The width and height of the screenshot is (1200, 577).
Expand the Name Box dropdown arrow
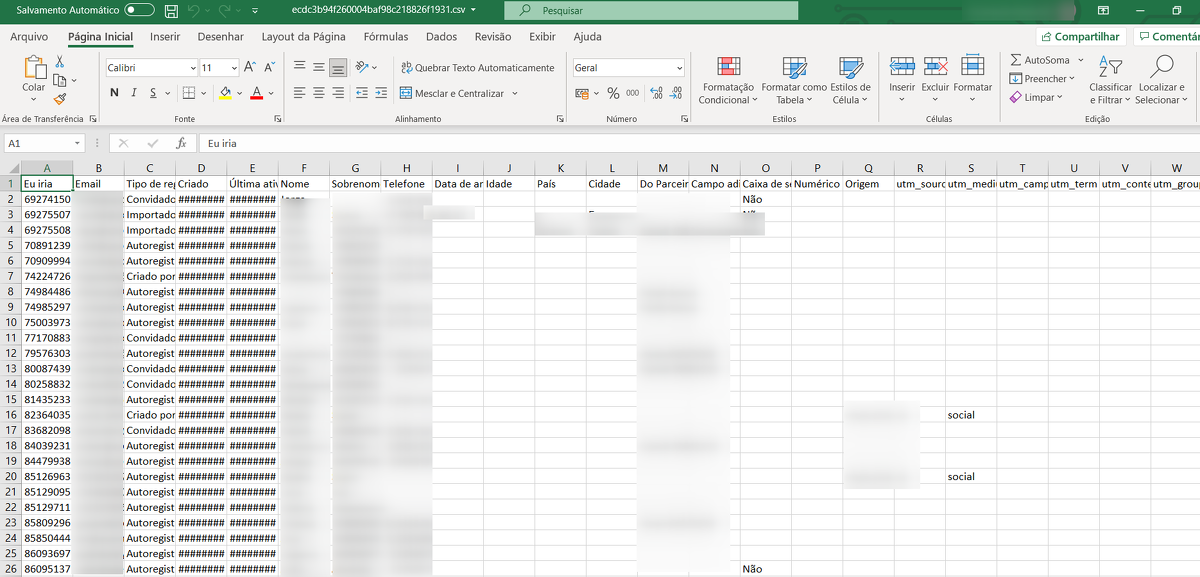coord(77,144)
